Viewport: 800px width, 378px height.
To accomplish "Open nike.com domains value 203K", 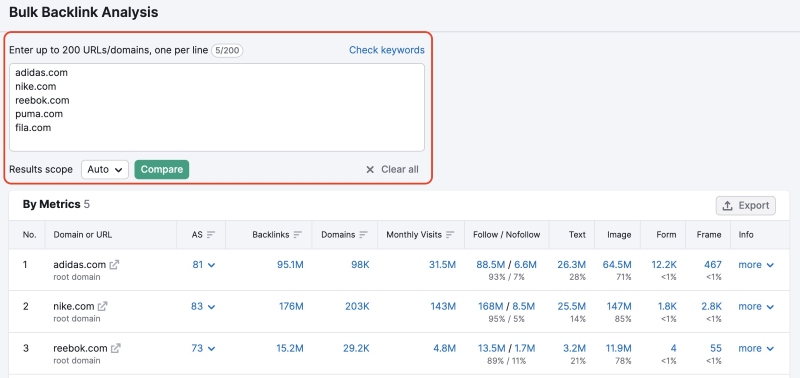I will point(357,307).
